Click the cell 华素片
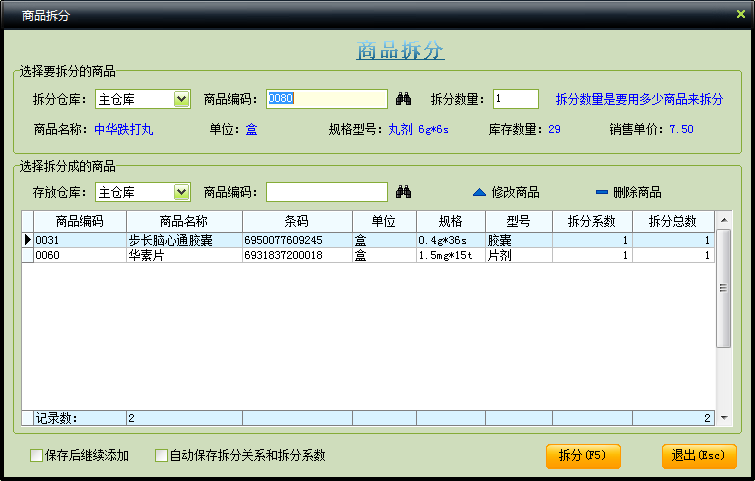 pos(184,255)
